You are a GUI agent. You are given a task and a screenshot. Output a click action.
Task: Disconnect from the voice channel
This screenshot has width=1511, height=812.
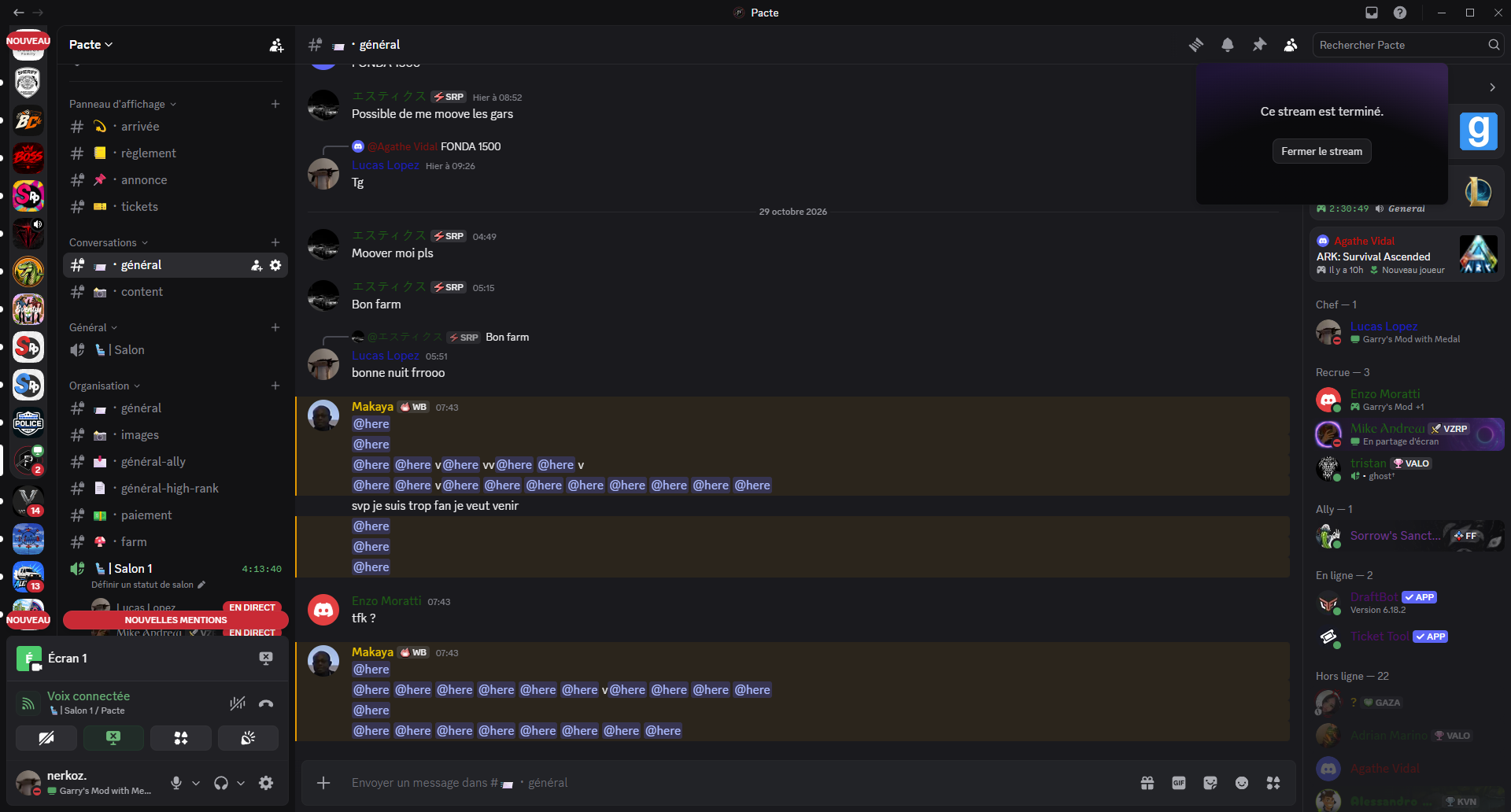[x=266, y=703]
